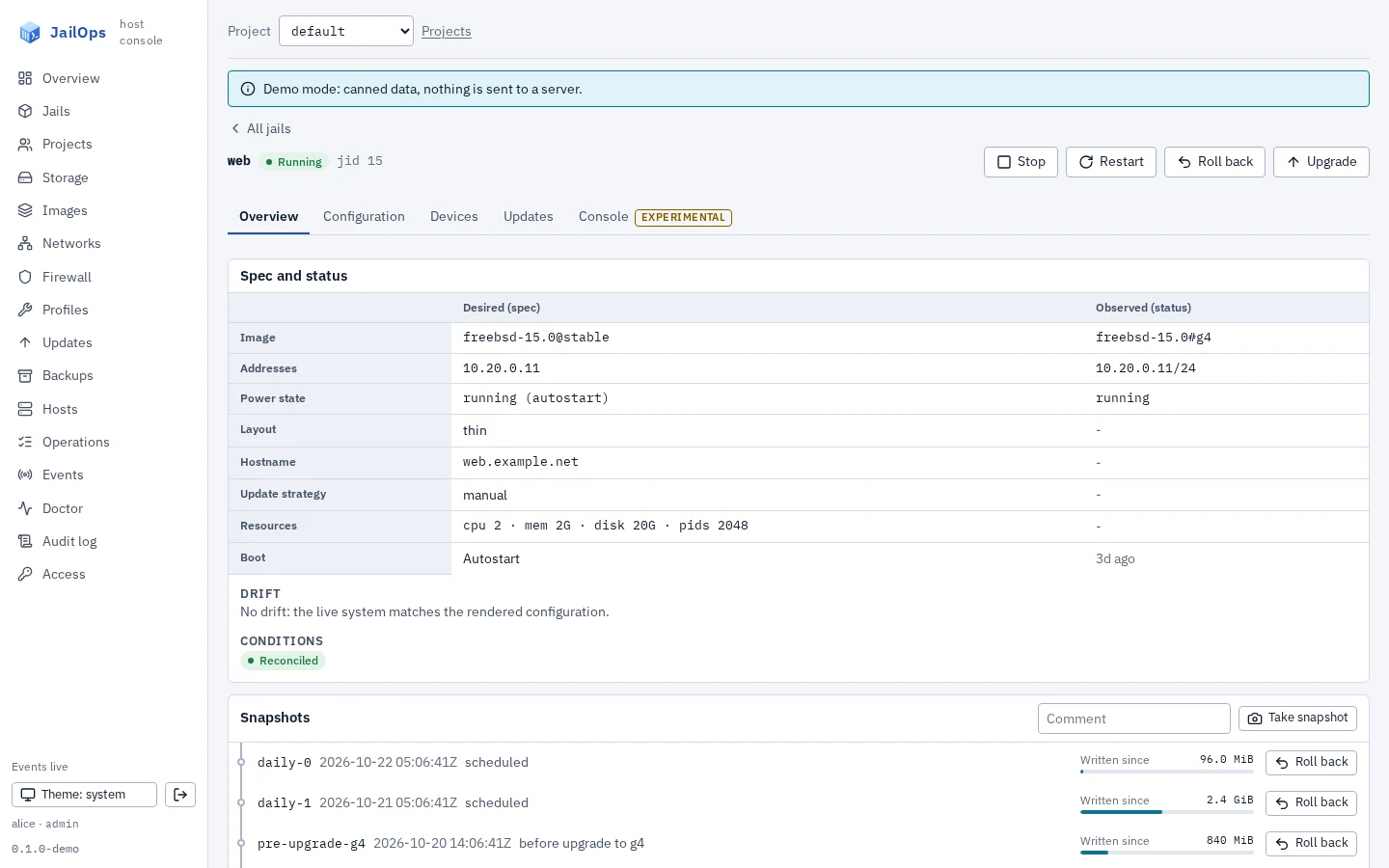Click the Running status badge
The image size is (1389, 868).
pyautogui.click(x=294, y=162)
